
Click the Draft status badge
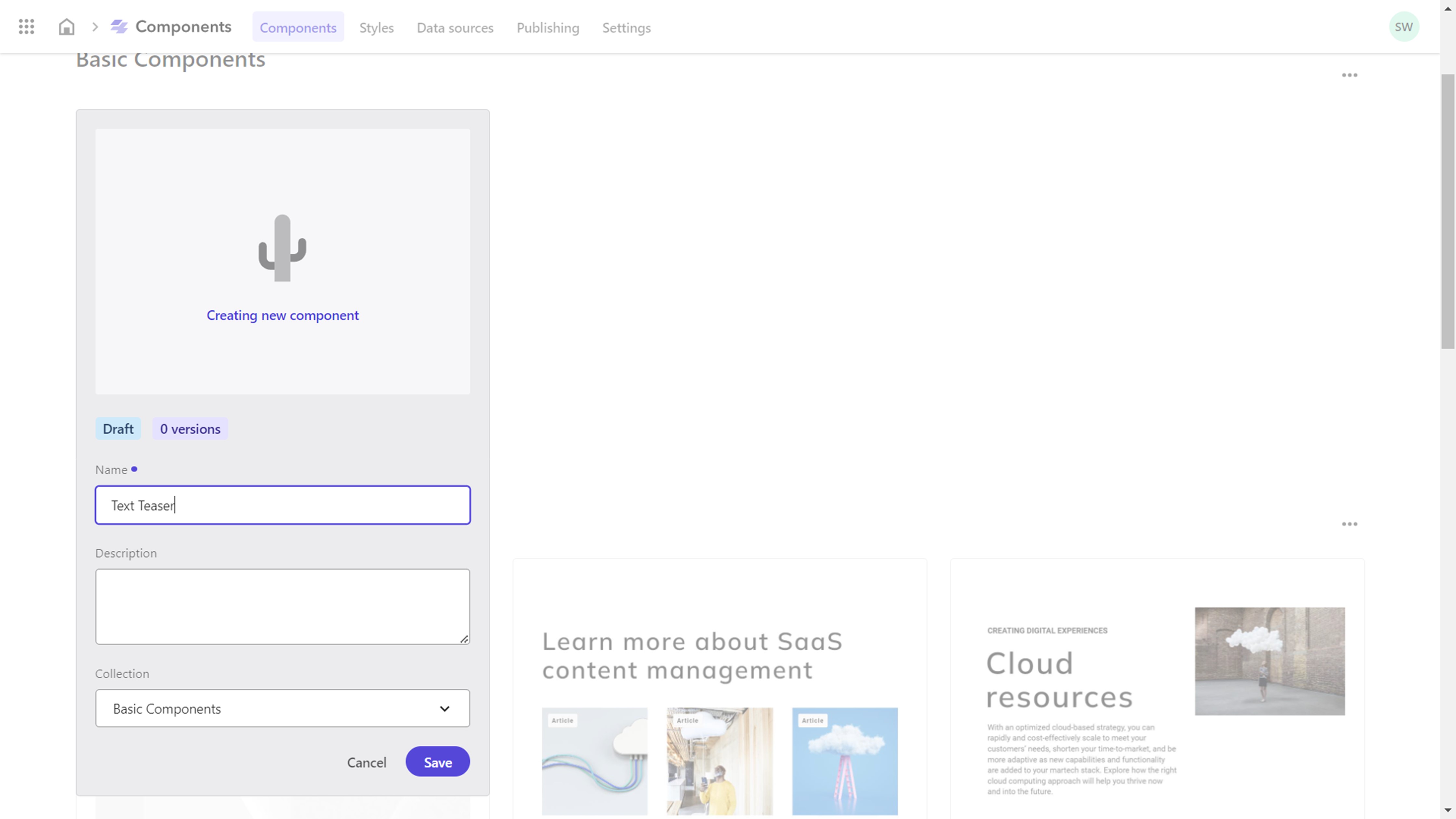118,428
